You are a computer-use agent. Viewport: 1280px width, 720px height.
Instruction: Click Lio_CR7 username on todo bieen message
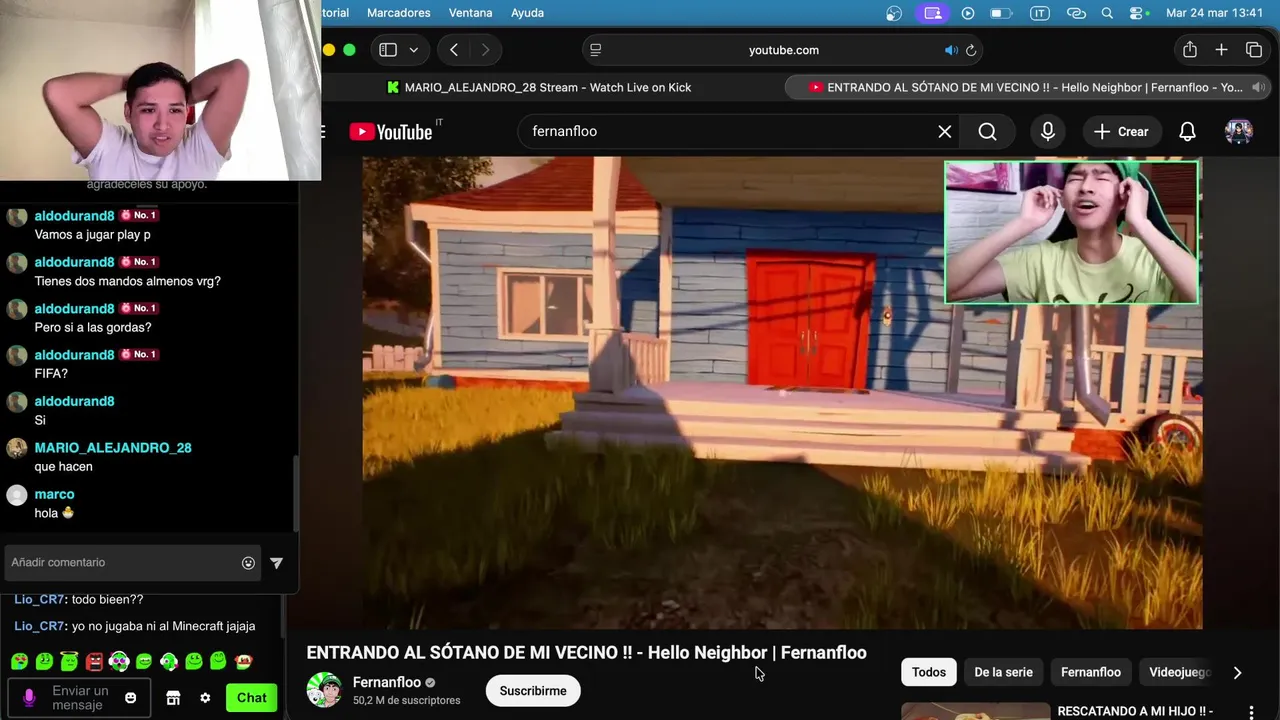[39, 599]
